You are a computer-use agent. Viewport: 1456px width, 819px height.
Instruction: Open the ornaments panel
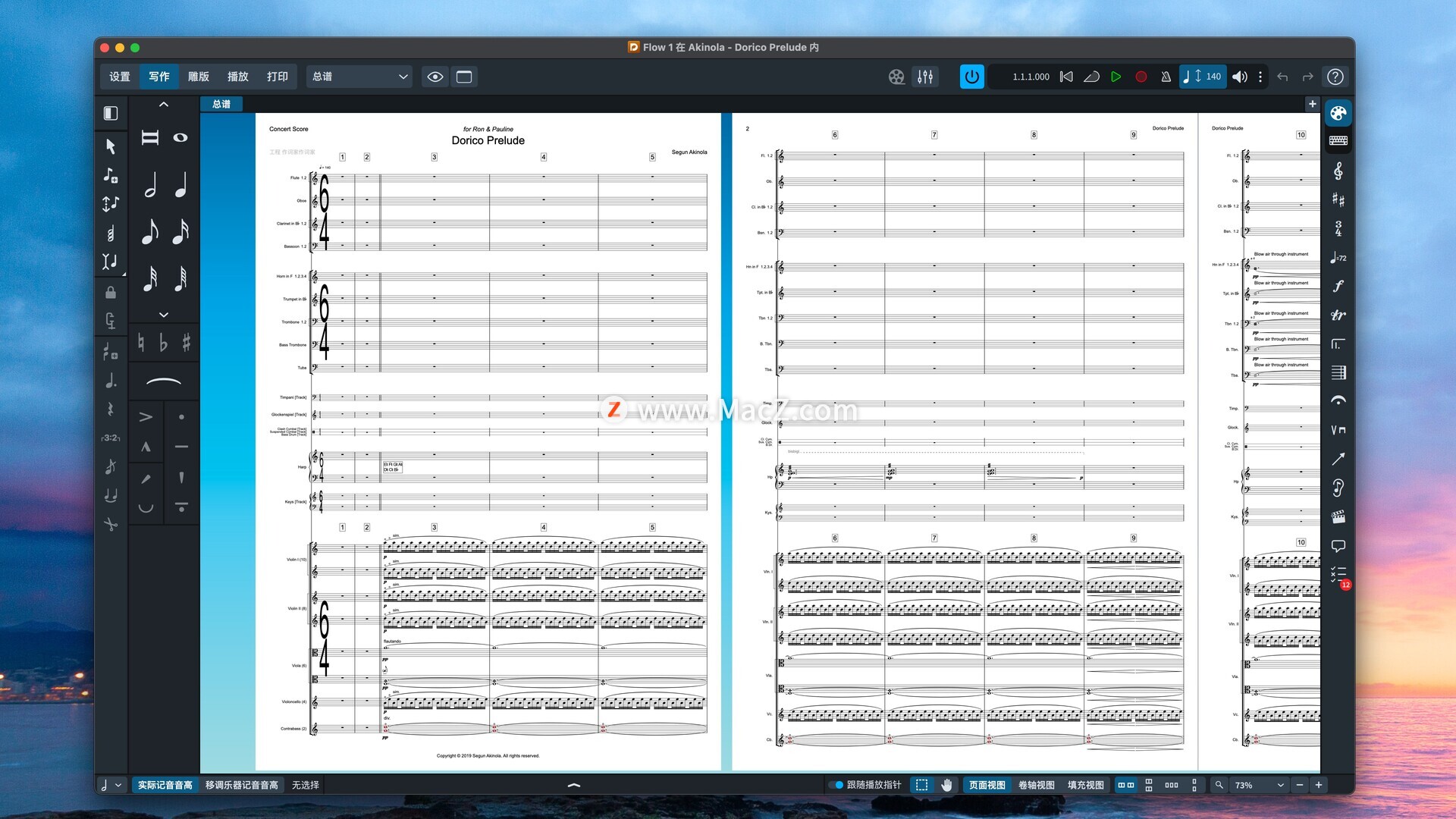pyautogui.click(x=1338, y=315)
